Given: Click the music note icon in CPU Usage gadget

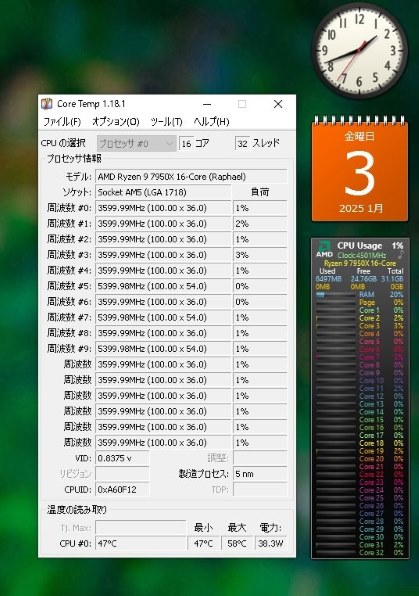Looking at the screenshot, I should tap(400, 255).
